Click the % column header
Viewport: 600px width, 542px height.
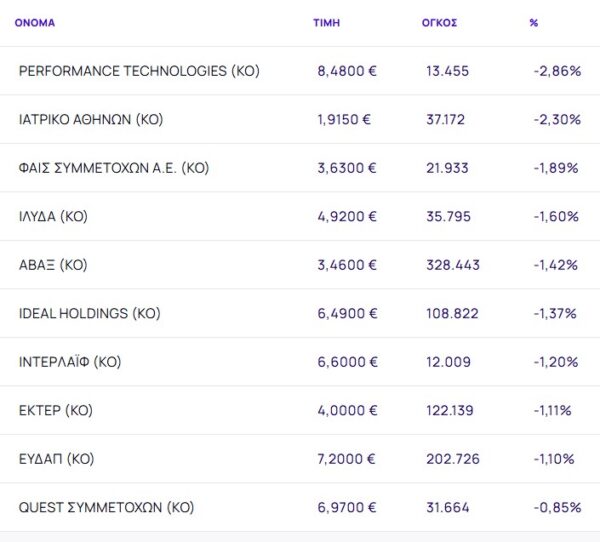pyautogui.click(x=534, y=22)
